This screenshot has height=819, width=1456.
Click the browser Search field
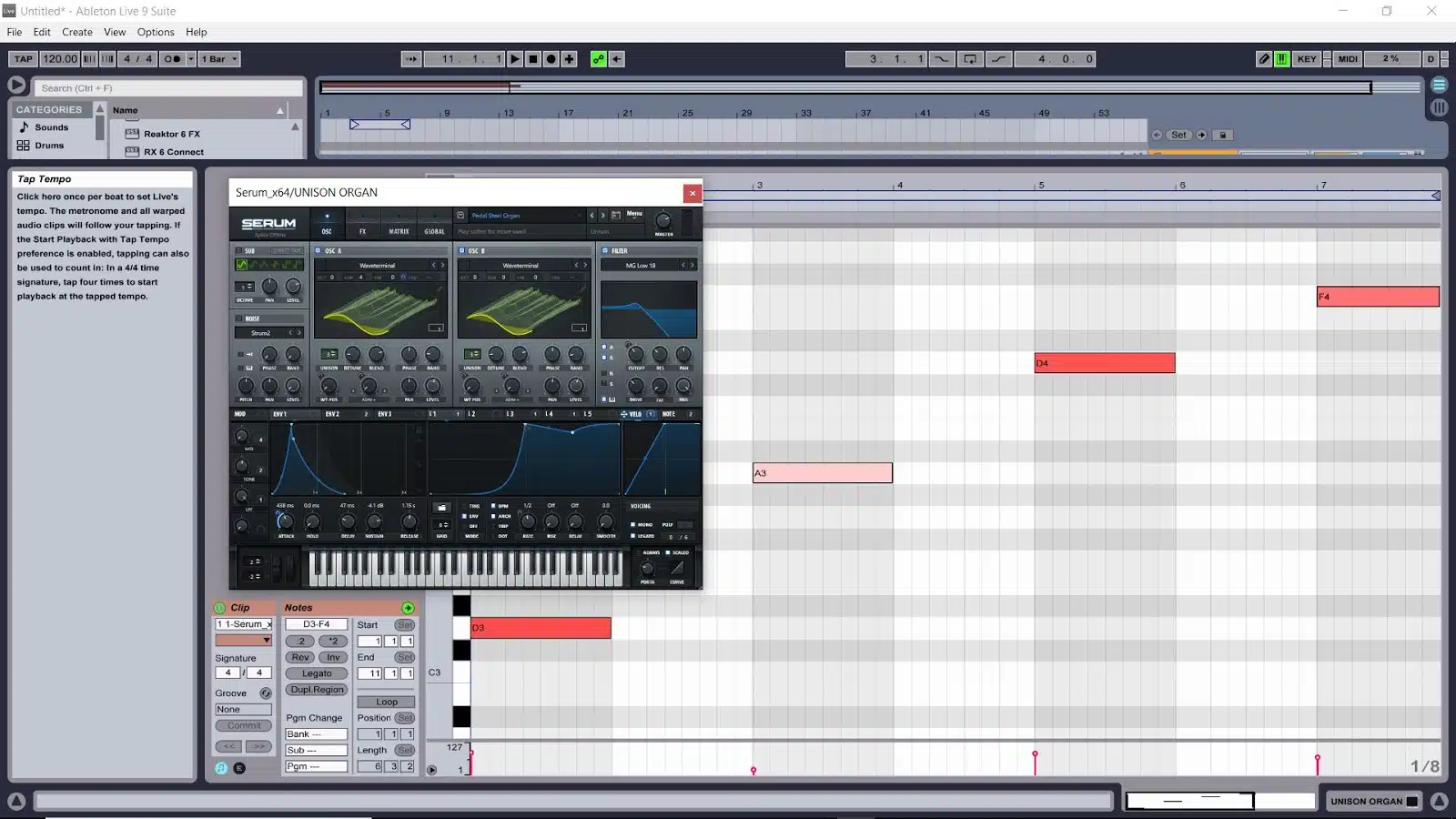click(x=168, y=88)
